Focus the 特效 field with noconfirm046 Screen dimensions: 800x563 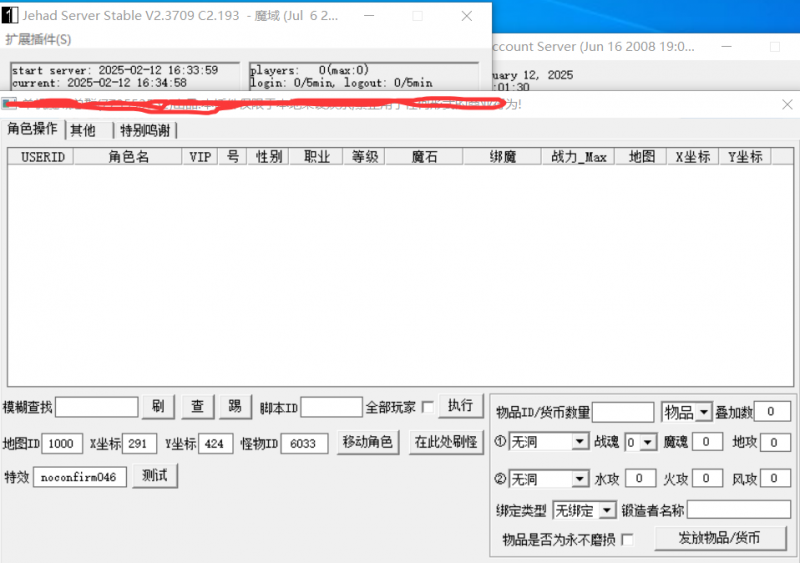click(80, 477)
